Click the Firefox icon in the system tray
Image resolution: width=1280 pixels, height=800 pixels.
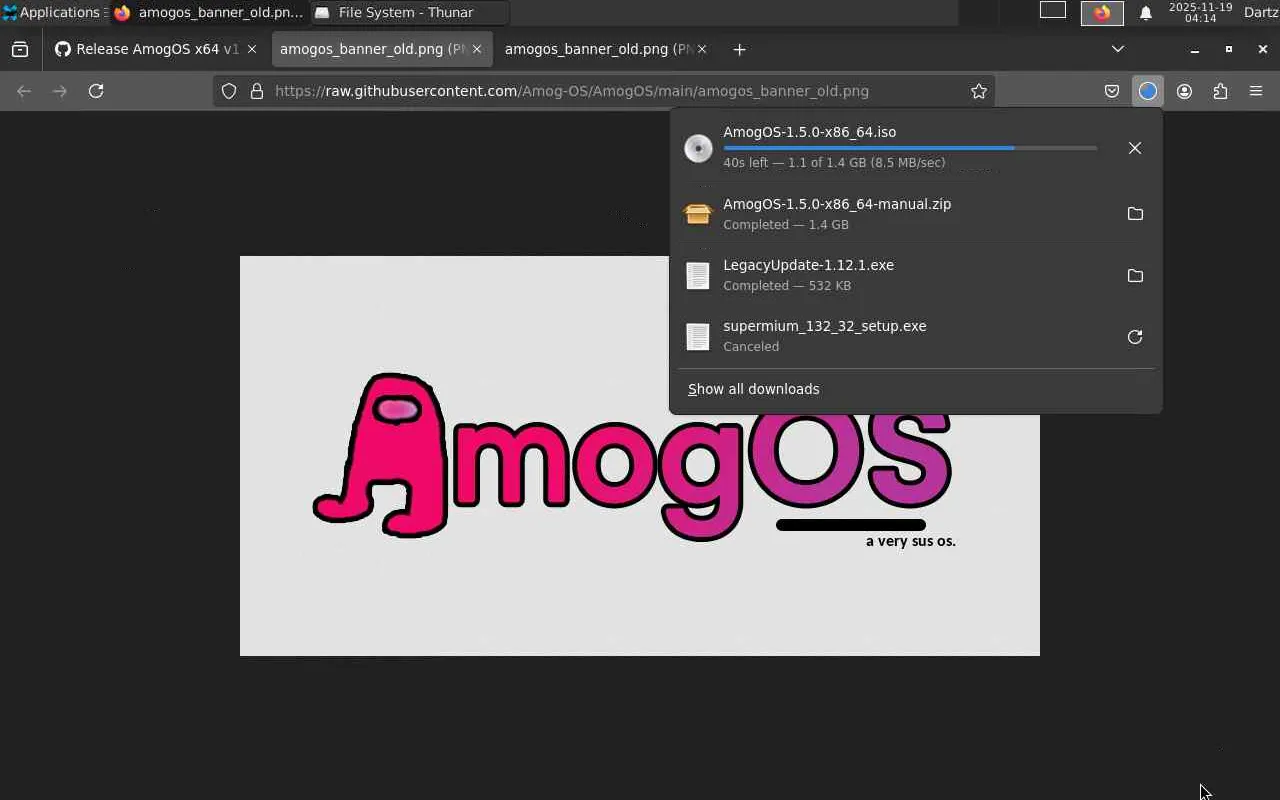[x=1102, y=13]
